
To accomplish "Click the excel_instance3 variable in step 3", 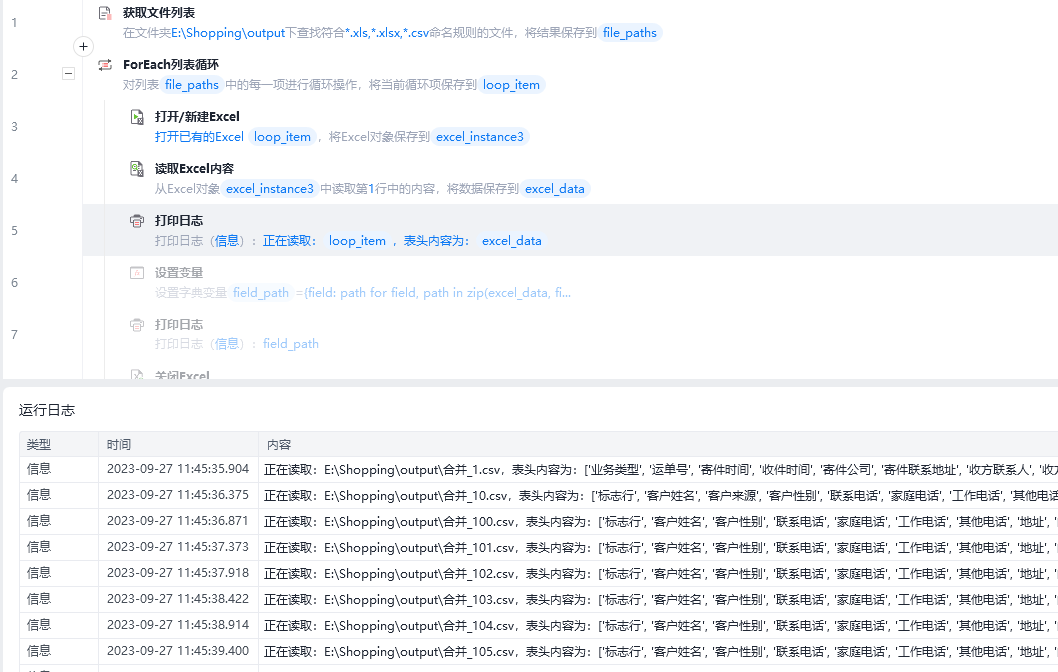I will [480, 137].
